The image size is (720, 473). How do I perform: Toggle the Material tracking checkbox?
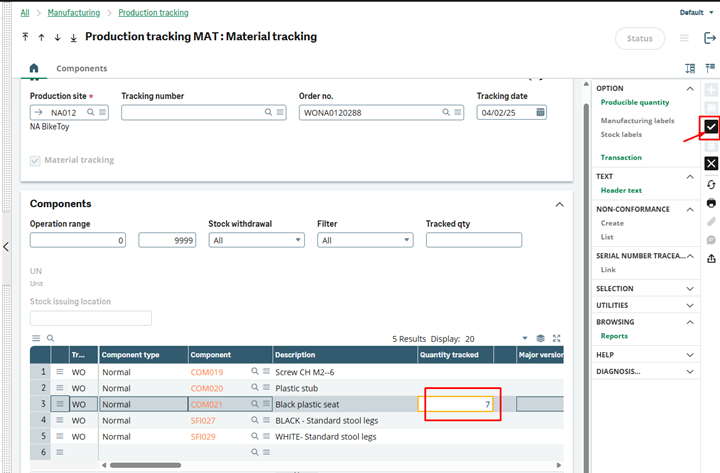click(37, 160)
